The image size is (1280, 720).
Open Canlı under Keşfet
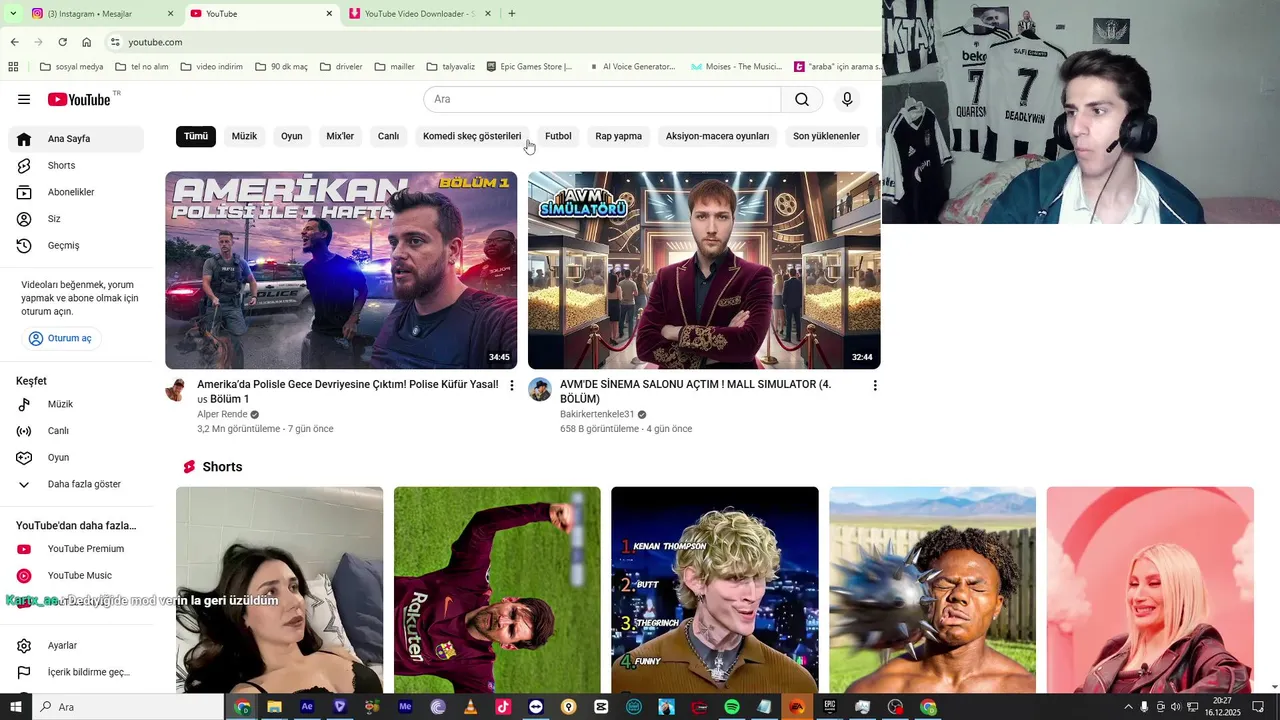point(76,431)
